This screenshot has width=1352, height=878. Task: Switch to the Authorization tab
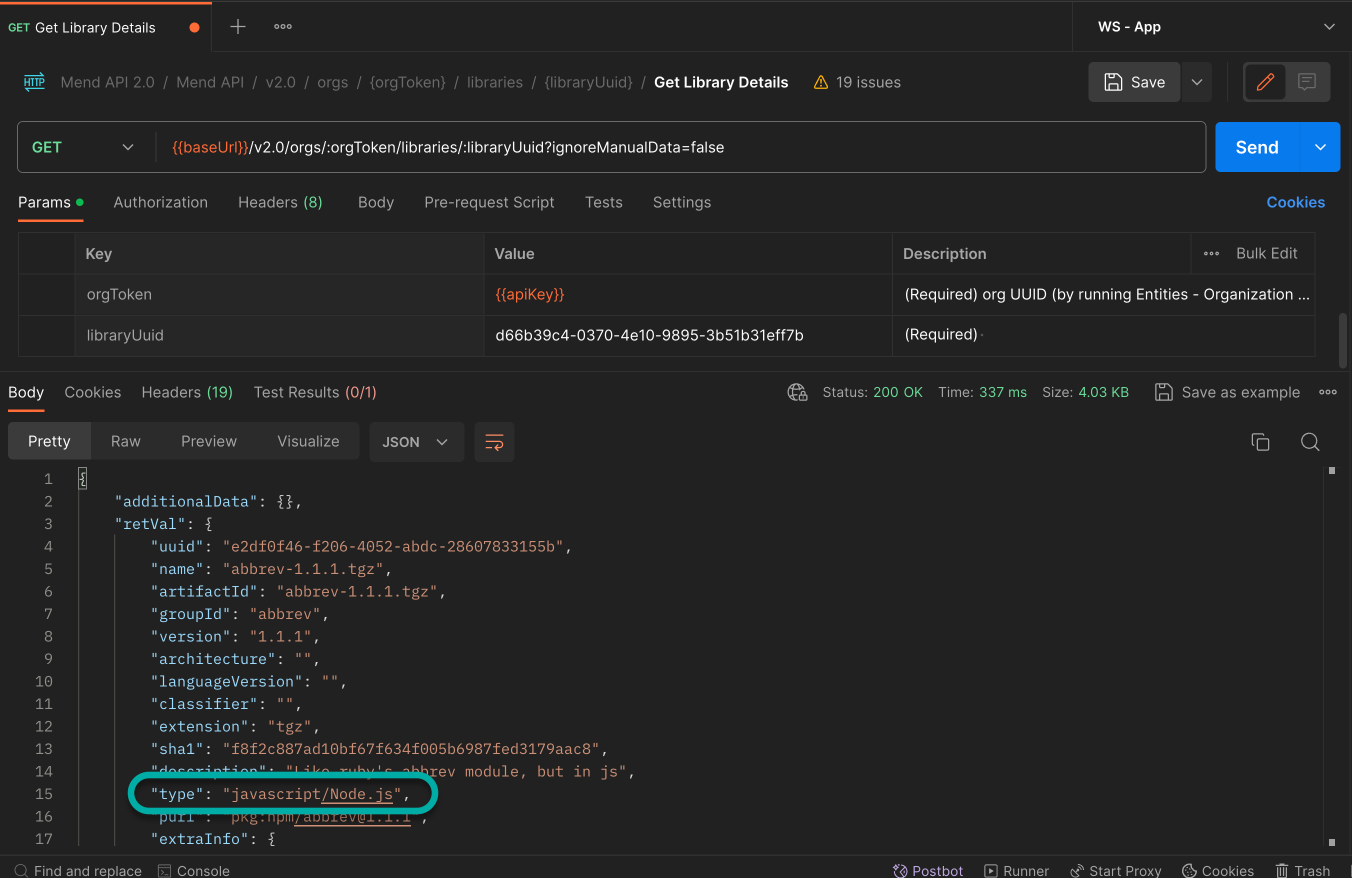pyautogui.click(x=160, y=202)
